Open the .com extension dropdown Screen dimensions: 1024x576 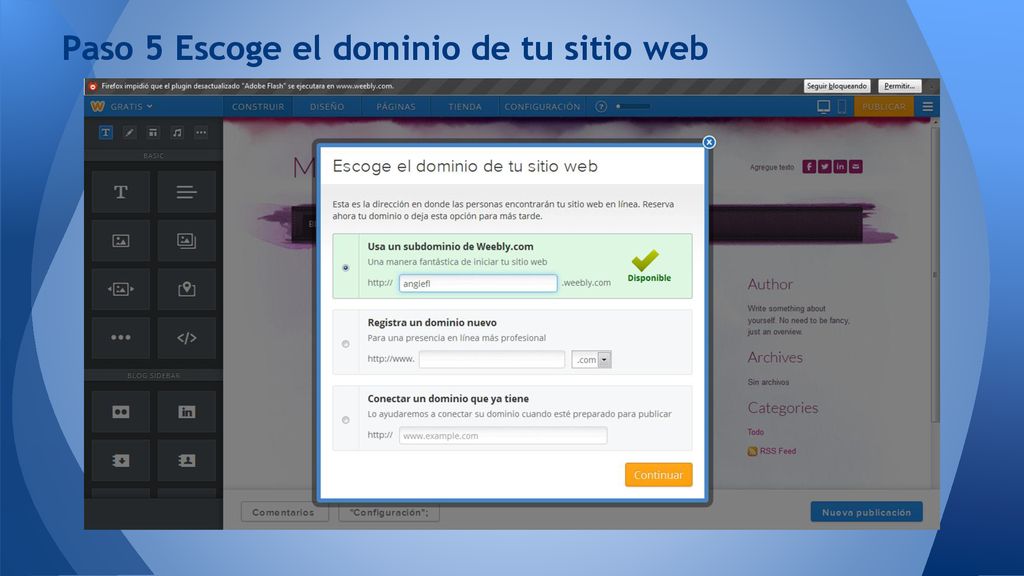tap(591, 359)
